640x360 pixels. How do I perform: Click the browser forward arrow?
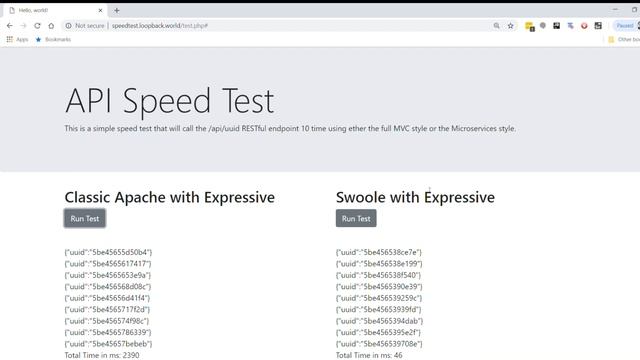point(23,26)
